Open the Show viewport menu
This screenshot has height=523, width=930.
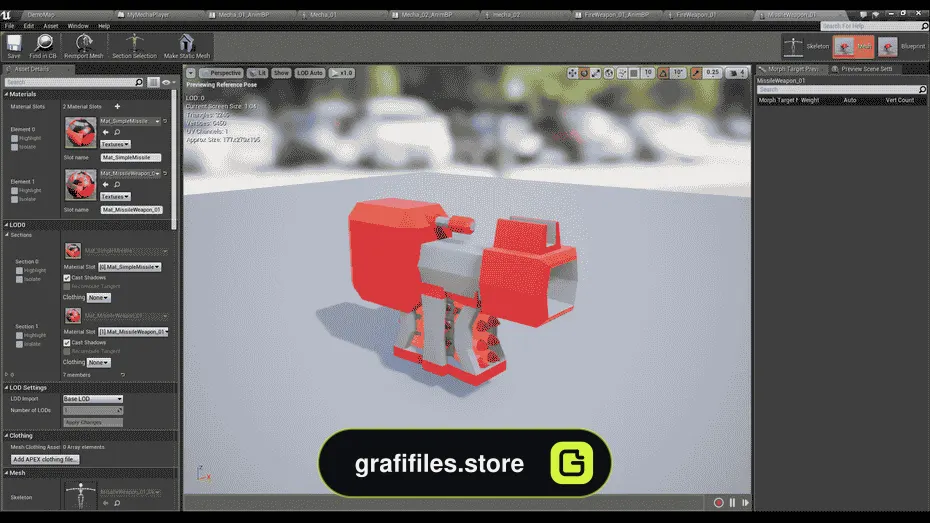281,73
